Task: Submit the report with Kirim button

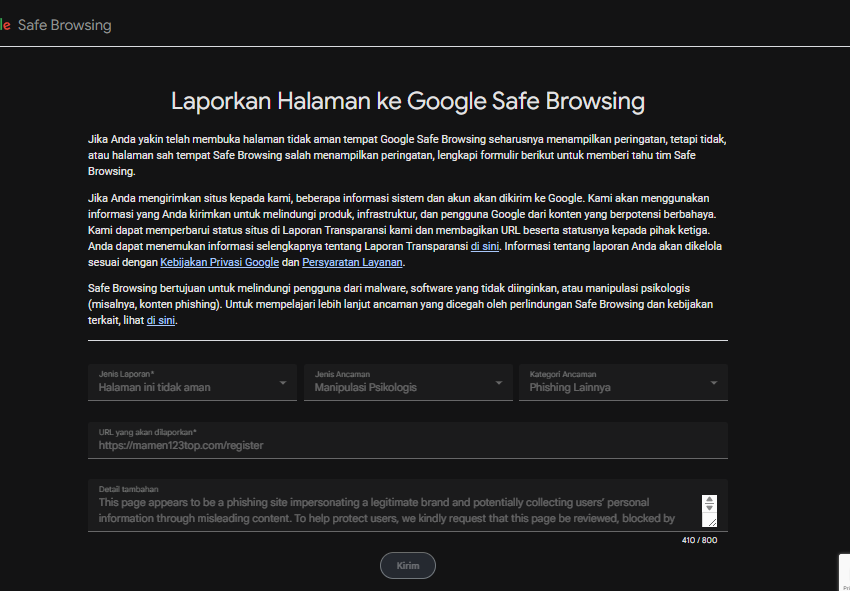Action: pos(408,566)
